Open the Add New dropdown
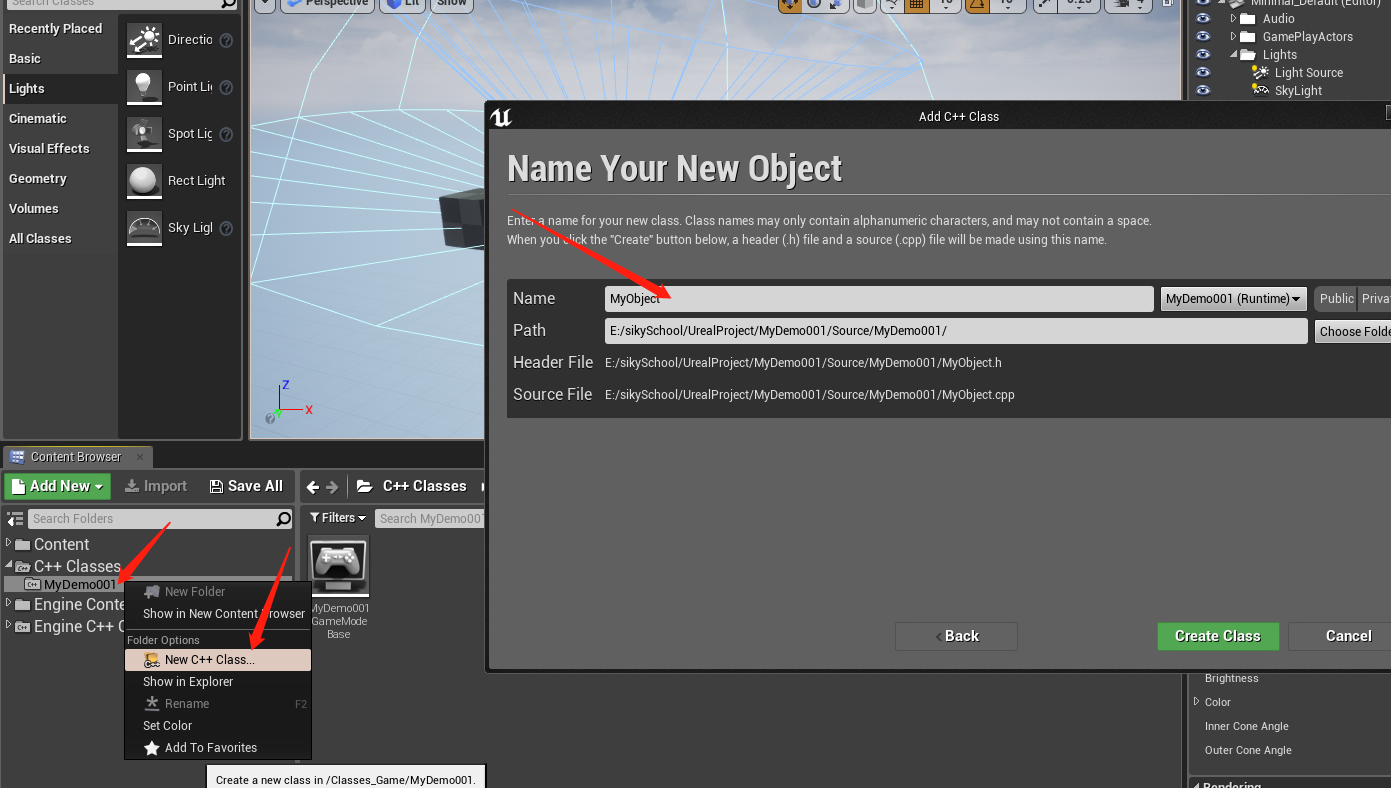This screenshot has height=788, width=1391. (58, 486)
